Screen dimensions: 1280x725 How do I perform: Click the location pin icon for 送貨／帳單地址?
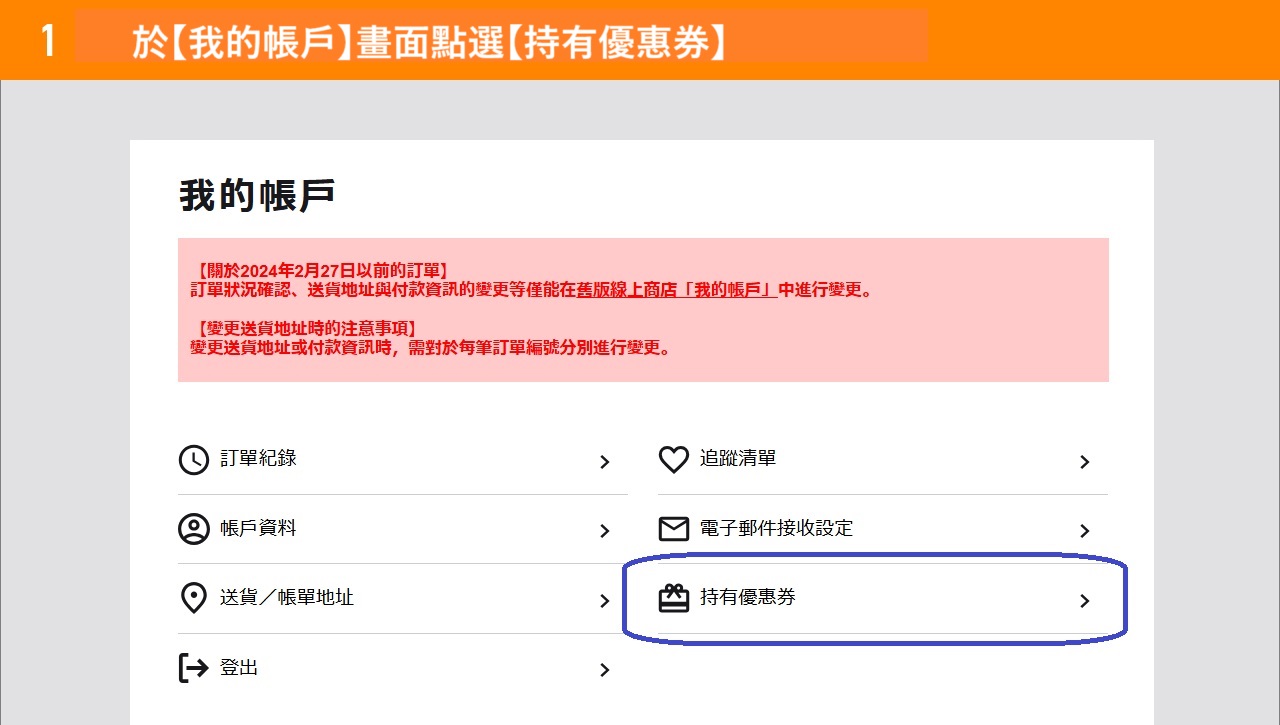point(193,598)
